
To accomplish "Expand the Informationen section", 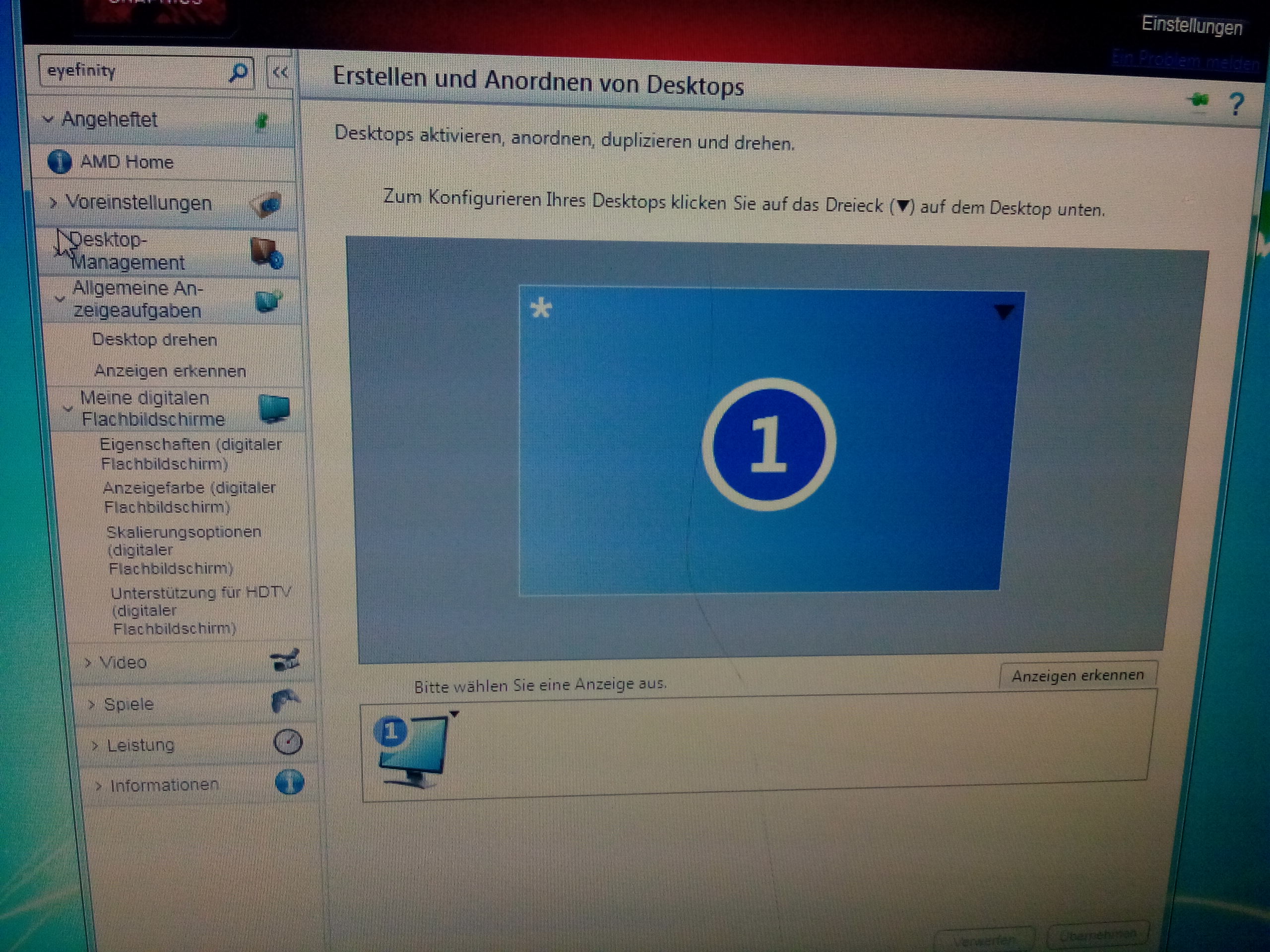I will (x=164, y=785).
